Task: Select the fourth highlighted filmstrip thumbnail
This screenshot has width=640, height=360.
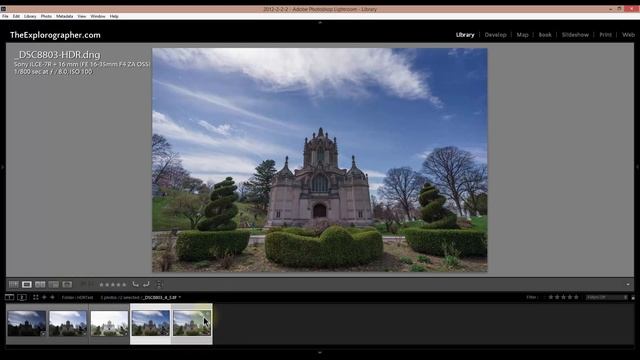Action: click(x=151, y=323)
